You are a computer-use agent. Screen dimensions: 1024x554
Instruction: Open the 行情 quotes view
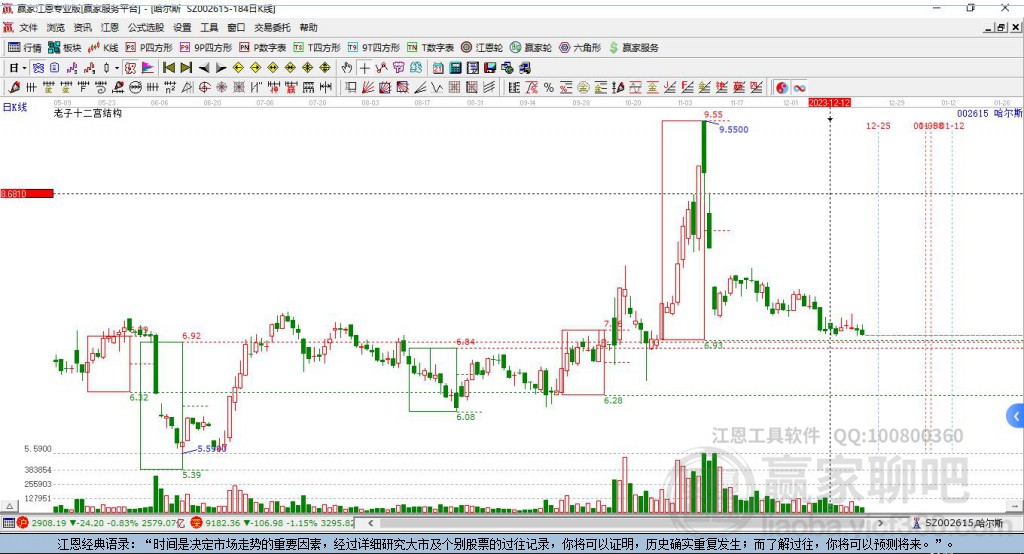[x=25, y=48]
